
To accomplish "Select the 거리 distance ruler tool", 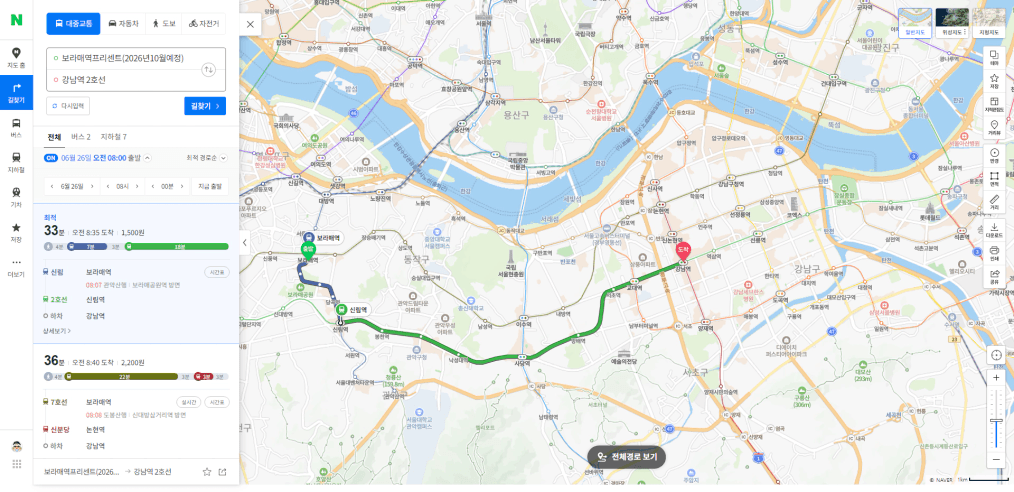I will [x=994, y=202].
